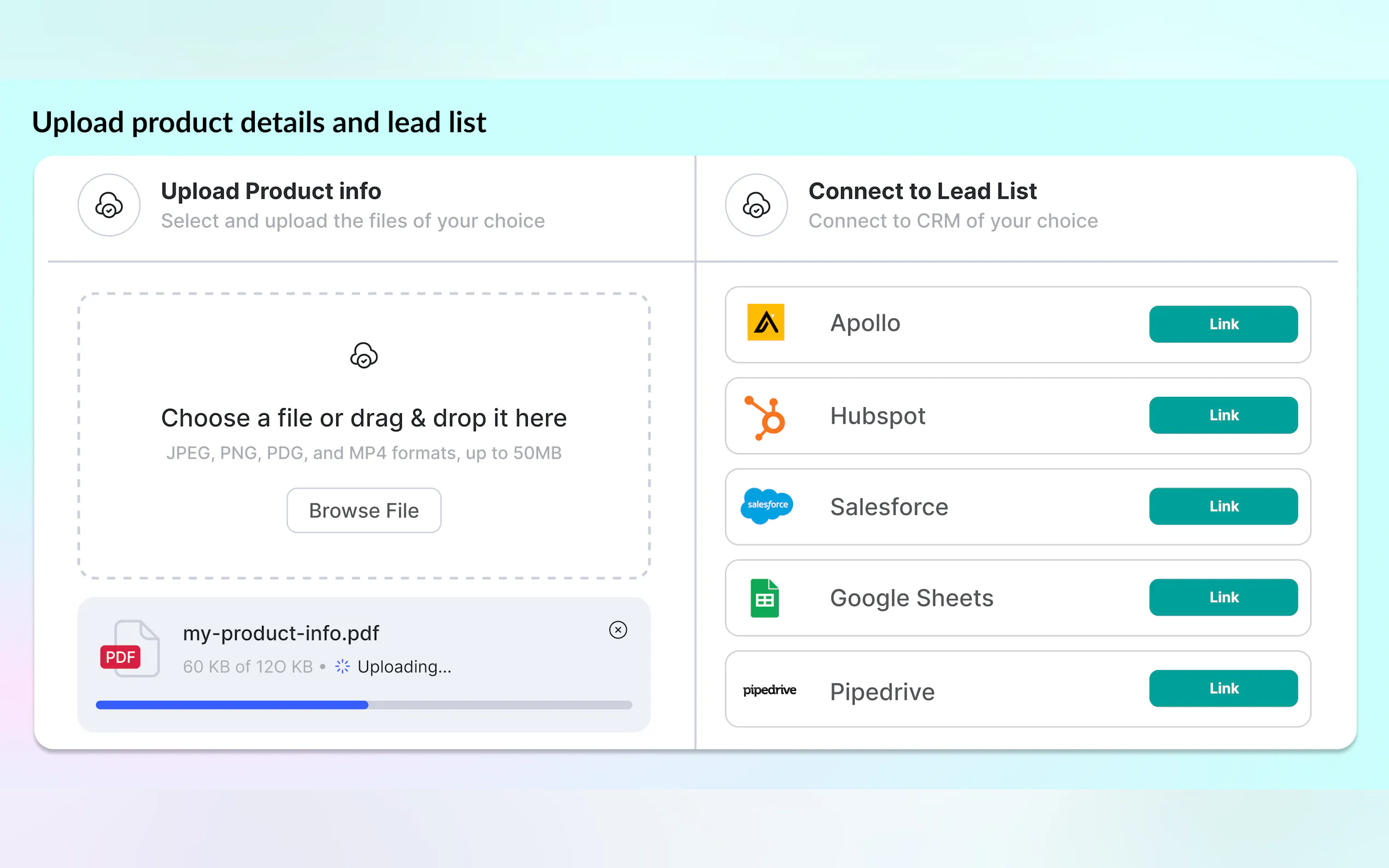
Task: Link Google Sheets lead list
Action: [1222, 597]
